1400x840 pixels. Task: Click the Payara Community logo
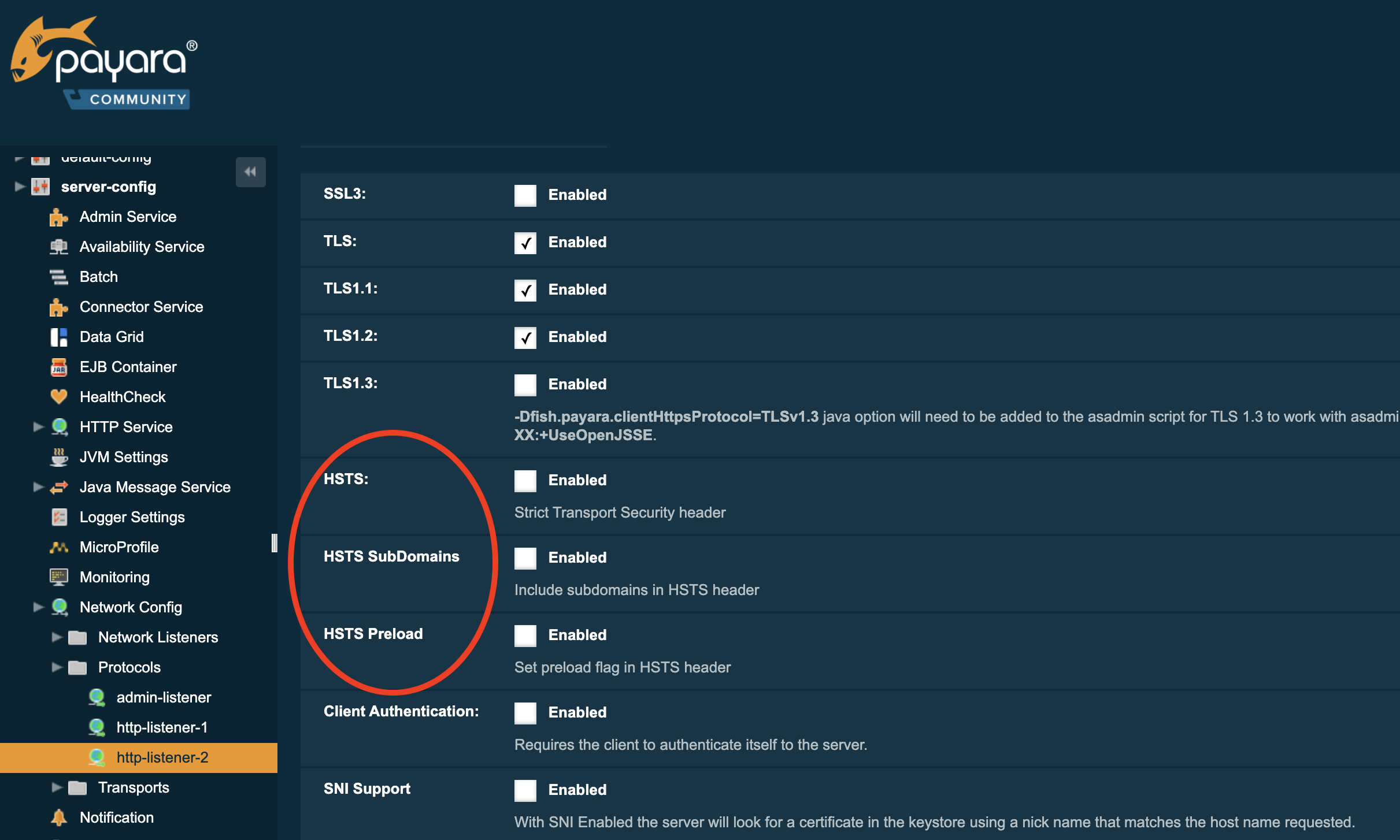point(104,64)
